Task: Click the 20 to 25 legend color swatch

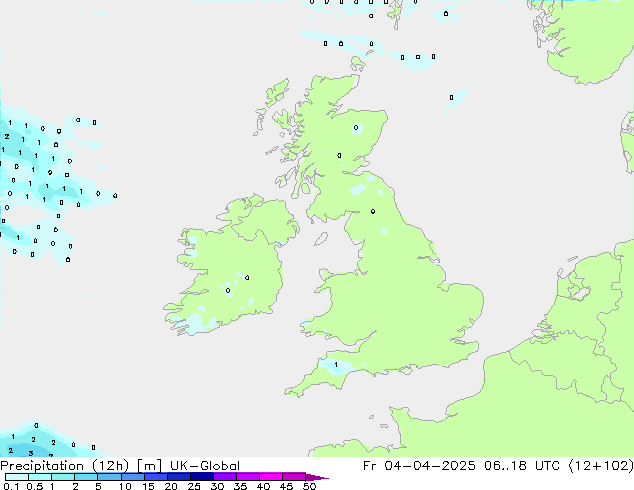Action: 178,477
